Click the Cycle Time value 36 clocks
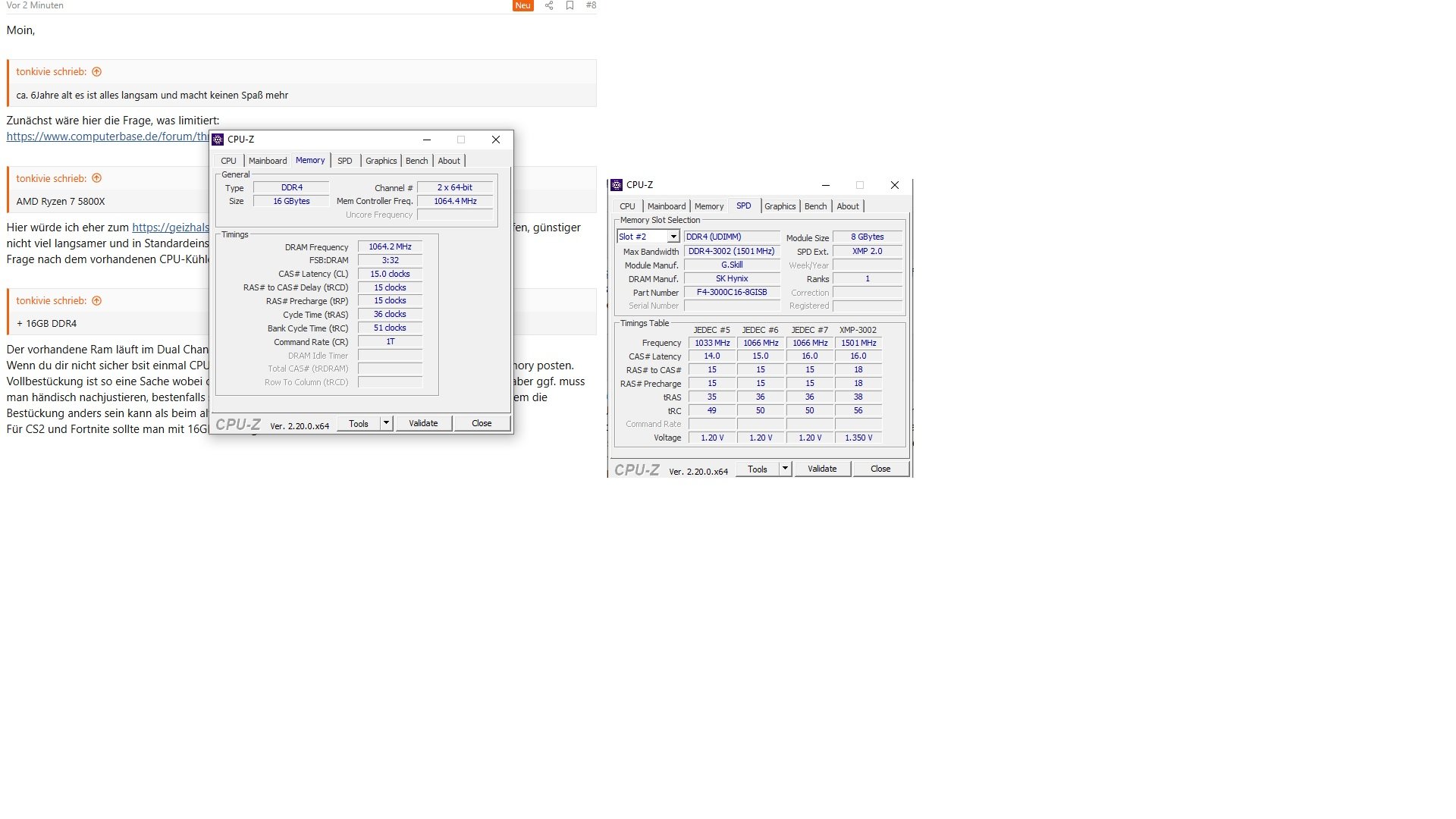 (x=390, y=314)
